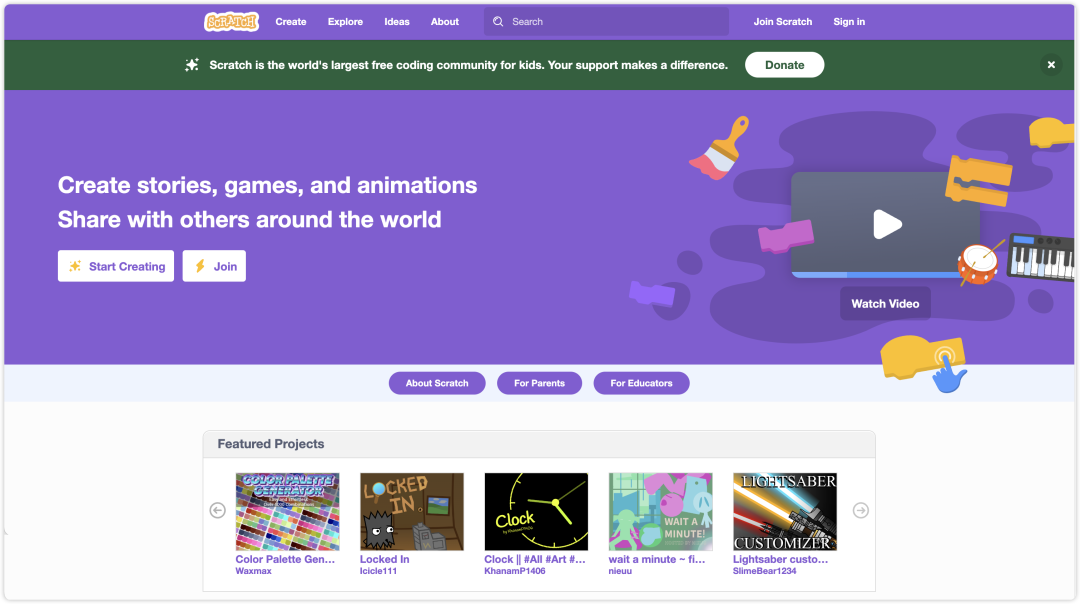Click the Donate button
1080x604 pixels.
point(785,65)
